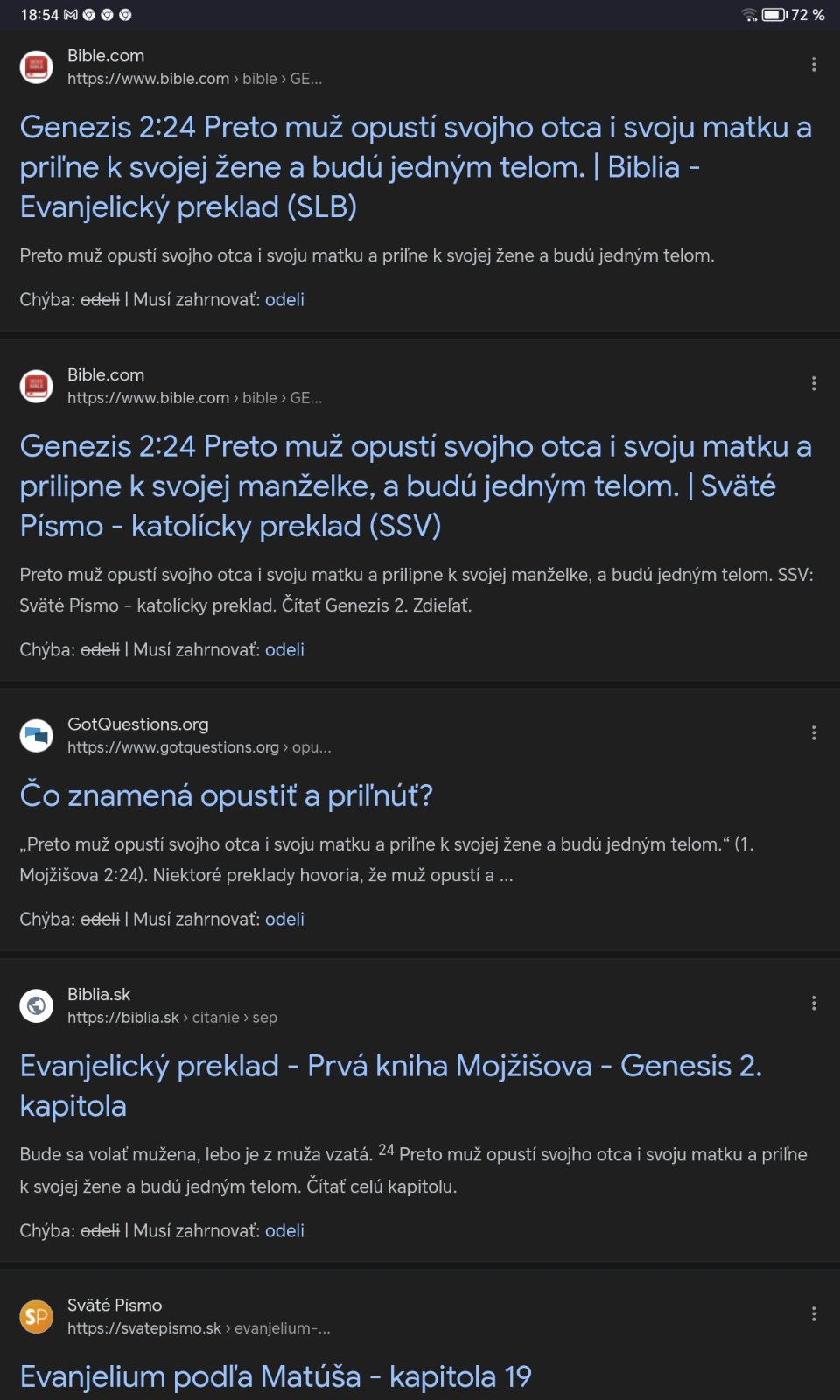
Task: Click "odeli" must-include link under GotQuestions result
Action: pos(284,920)
